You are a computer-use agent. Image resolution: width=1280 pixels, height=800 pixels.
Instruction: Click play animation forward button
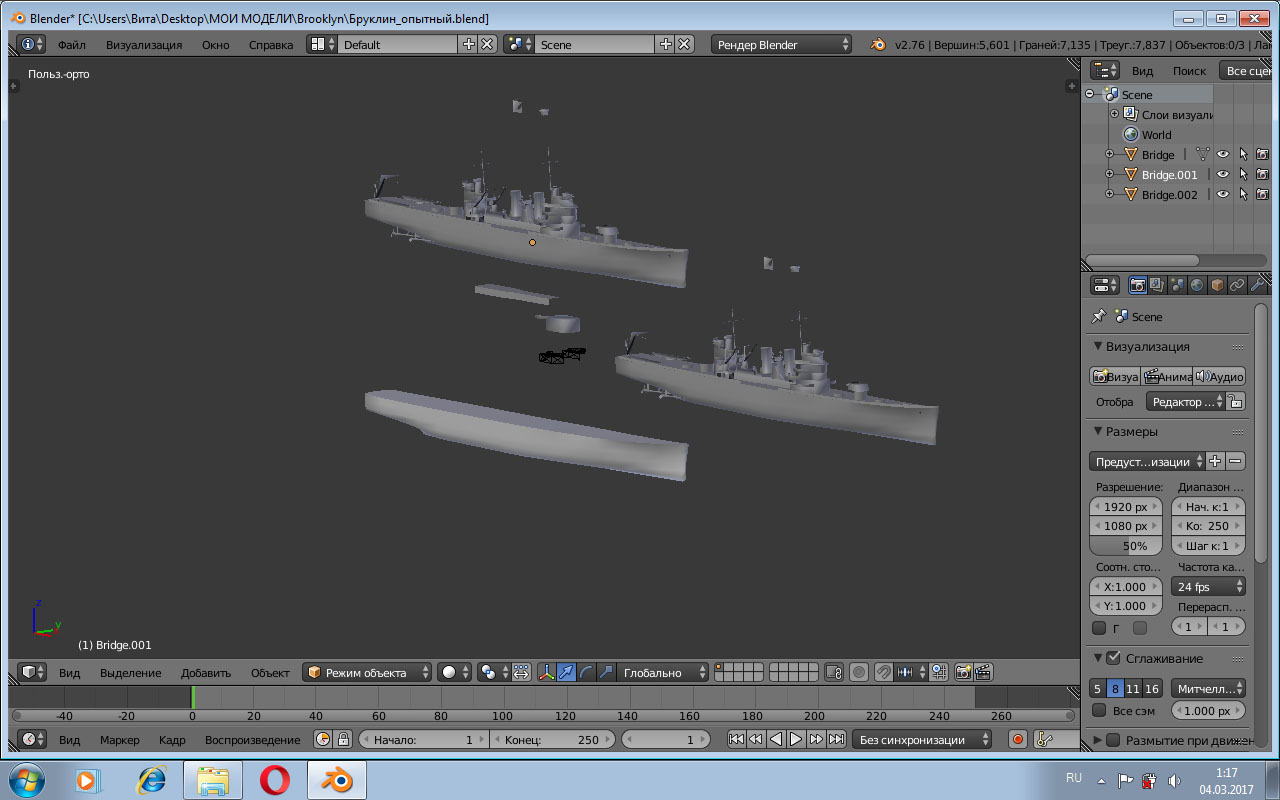[796, 740]
